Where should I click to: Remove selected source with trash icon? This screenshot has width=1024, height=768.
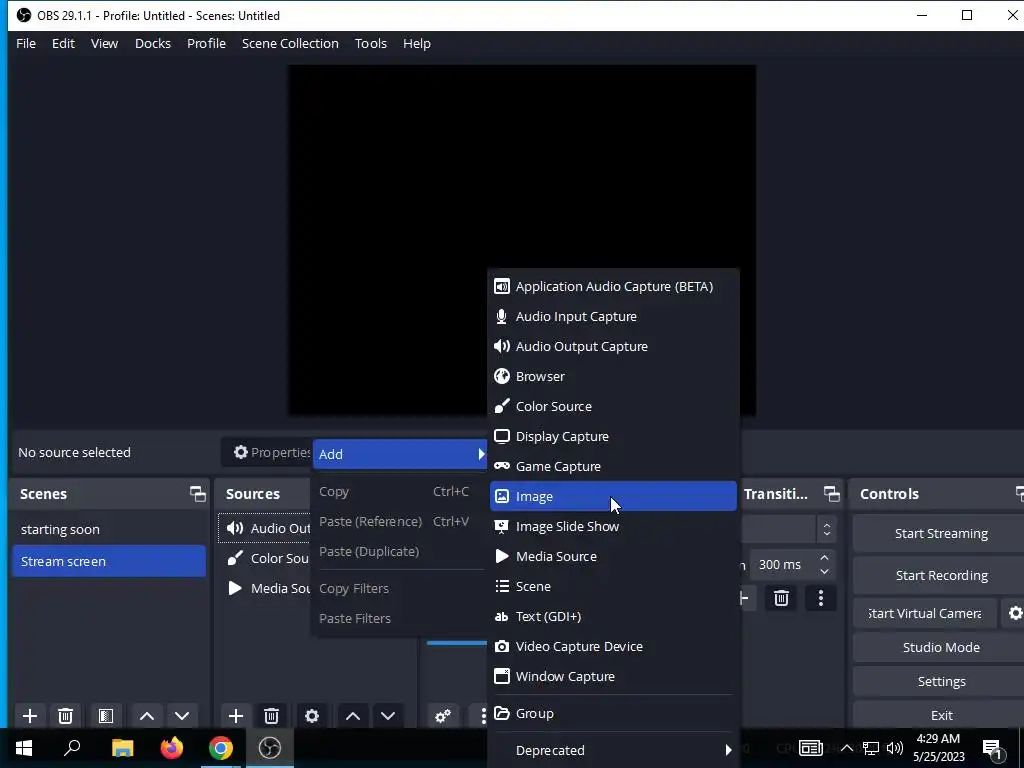tap(272, 716)
